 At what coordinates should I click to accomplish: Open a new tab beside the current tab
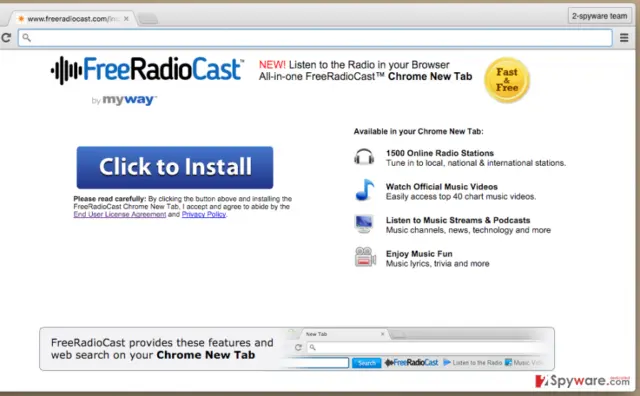click(x=148, y=18)
